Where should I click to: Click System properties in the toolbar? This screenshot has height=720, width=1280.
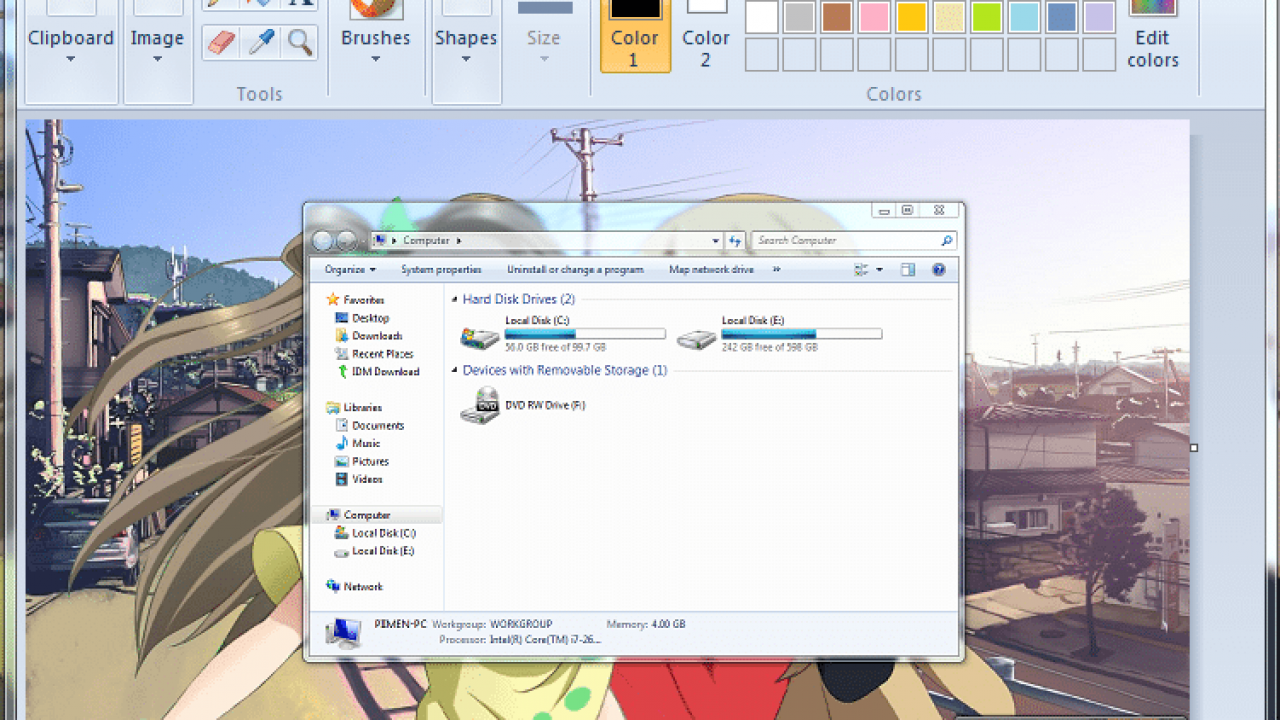click(x=441, y=270)
